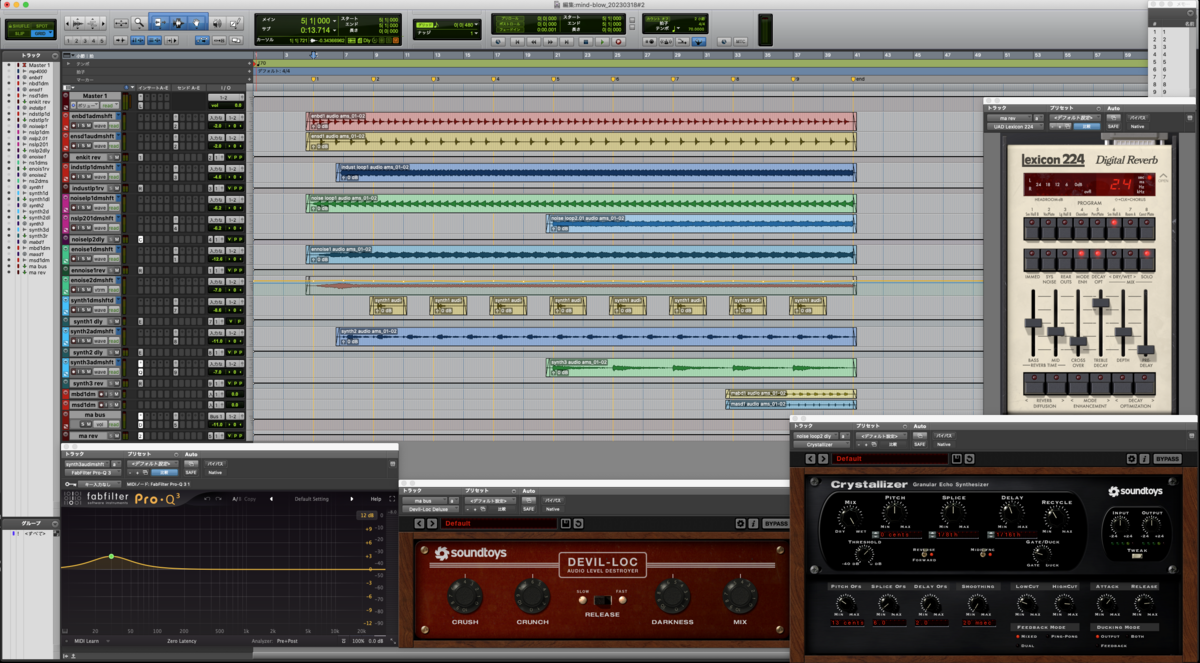Click the green EQ band node

[111, 556]
